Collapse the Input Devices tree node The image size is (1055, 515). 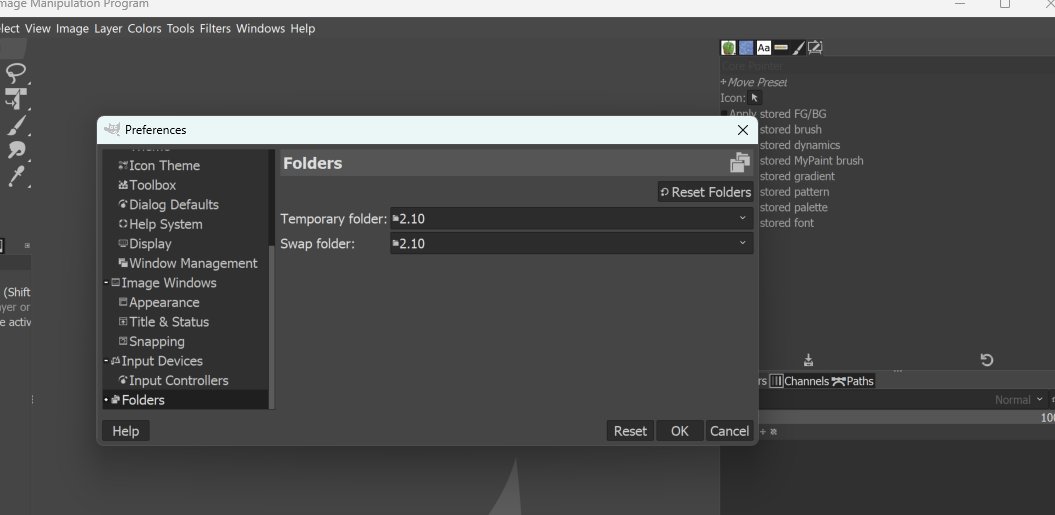click(x=106, y=361)
